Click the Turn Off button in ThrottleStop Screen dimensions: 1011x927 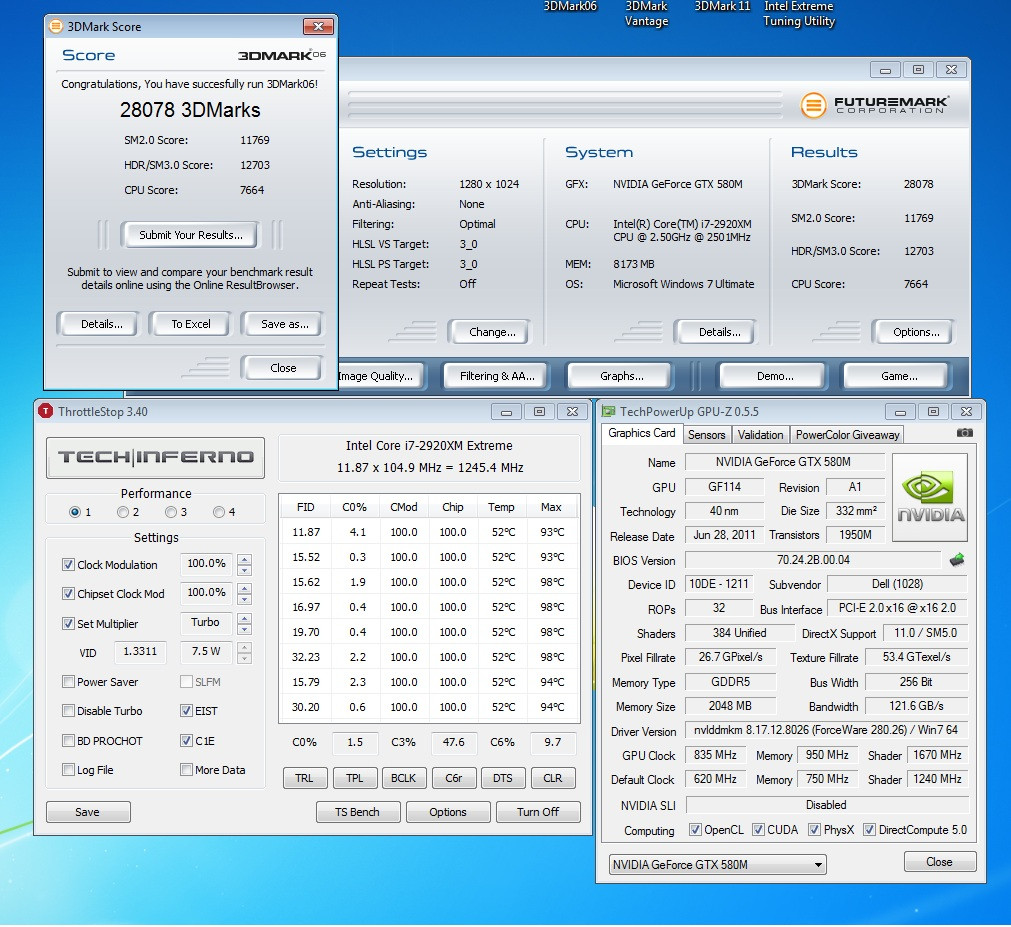(x=538, y=812)
